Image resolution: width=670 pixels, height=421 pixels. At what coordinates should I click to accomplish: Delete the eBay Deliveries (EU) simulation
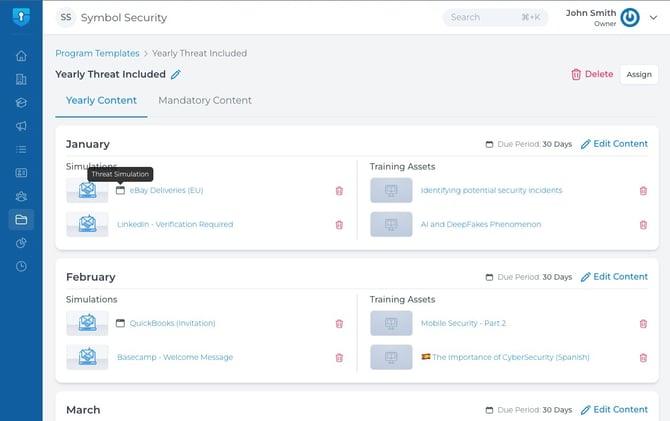pos(339,190)
